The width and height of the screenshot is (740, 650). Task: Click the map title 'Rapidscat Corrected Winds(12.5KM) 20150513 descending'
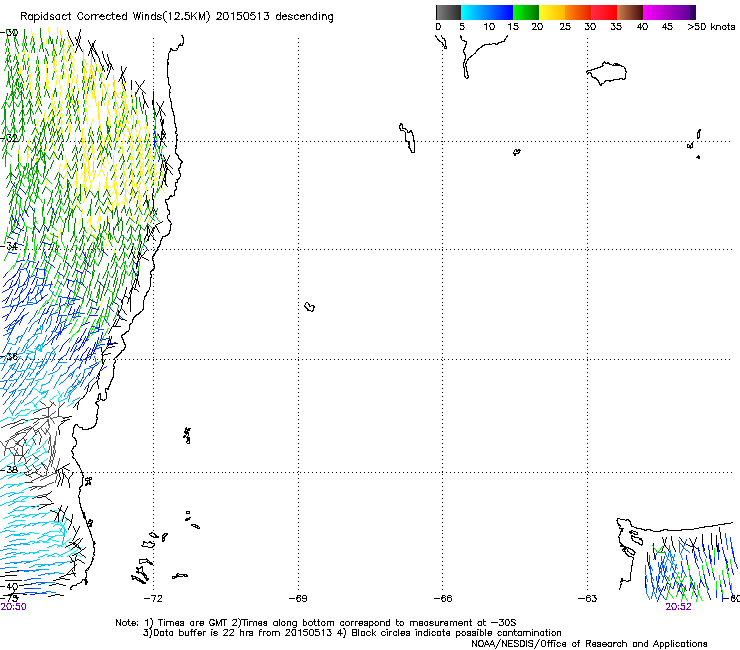point(177,17)
